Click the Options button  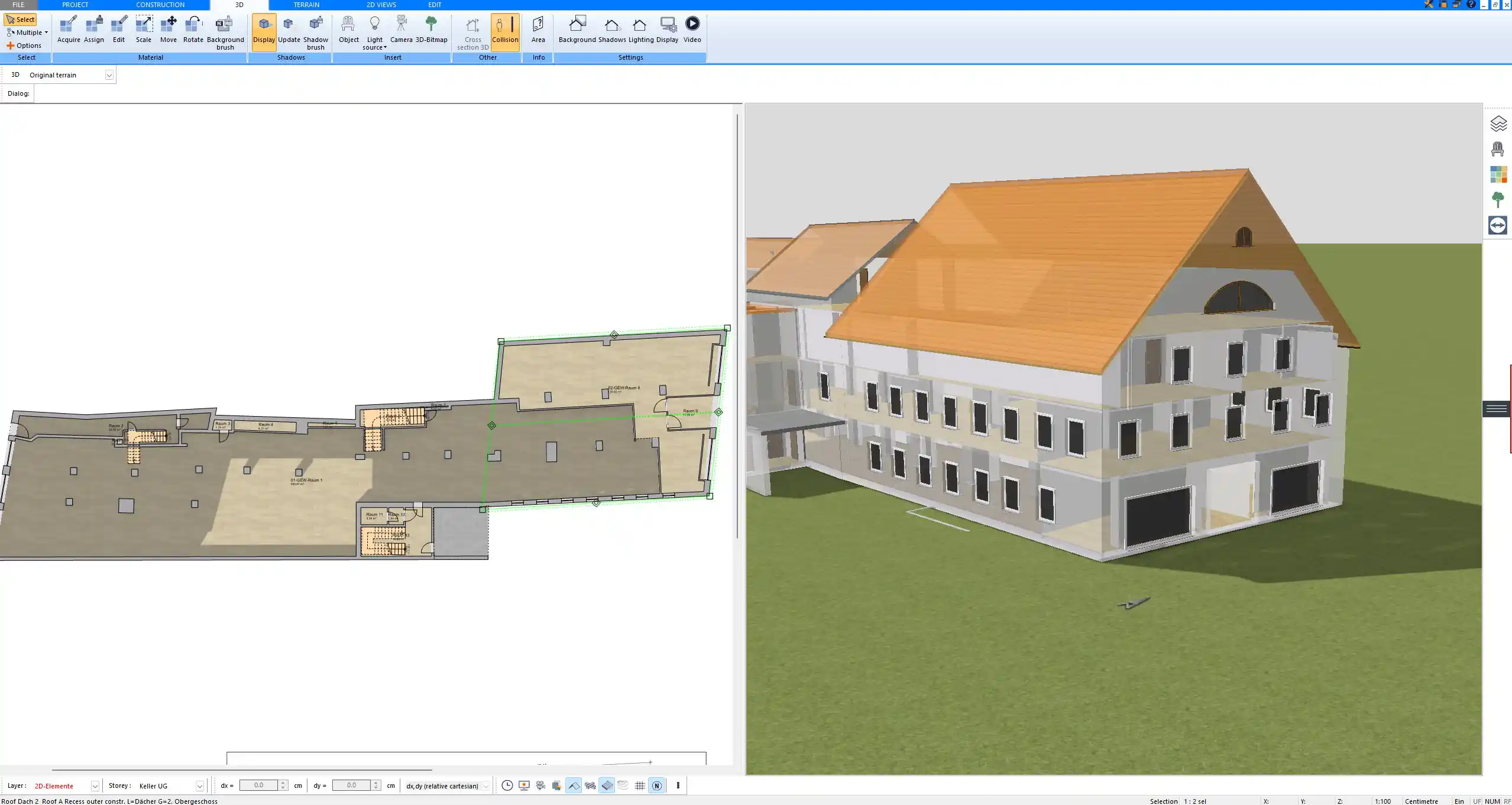coord(24,46)
